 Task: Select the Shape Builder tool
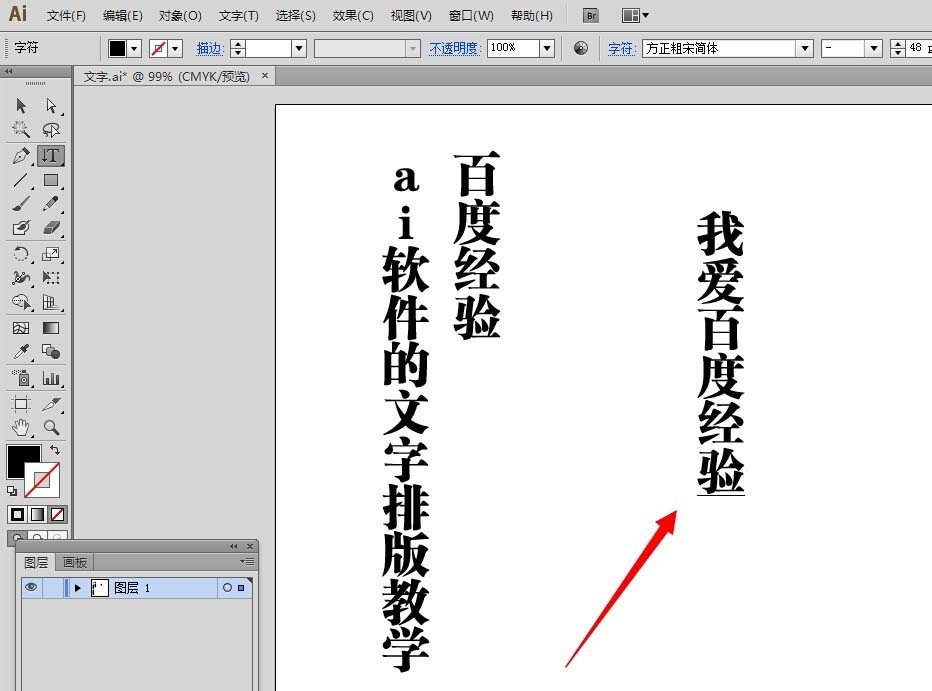21,302
